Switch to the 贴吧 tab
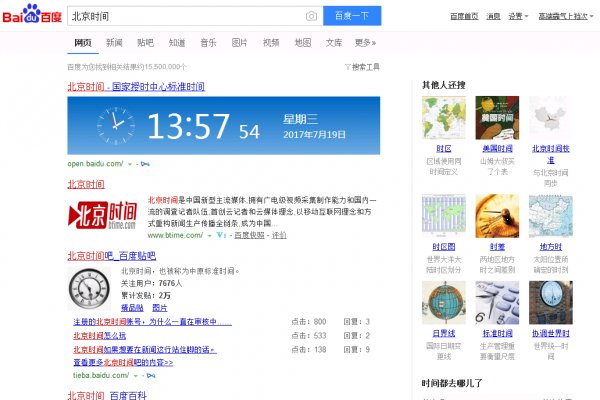Viewport: 600px width, 400px height. (x=145, y=43)
